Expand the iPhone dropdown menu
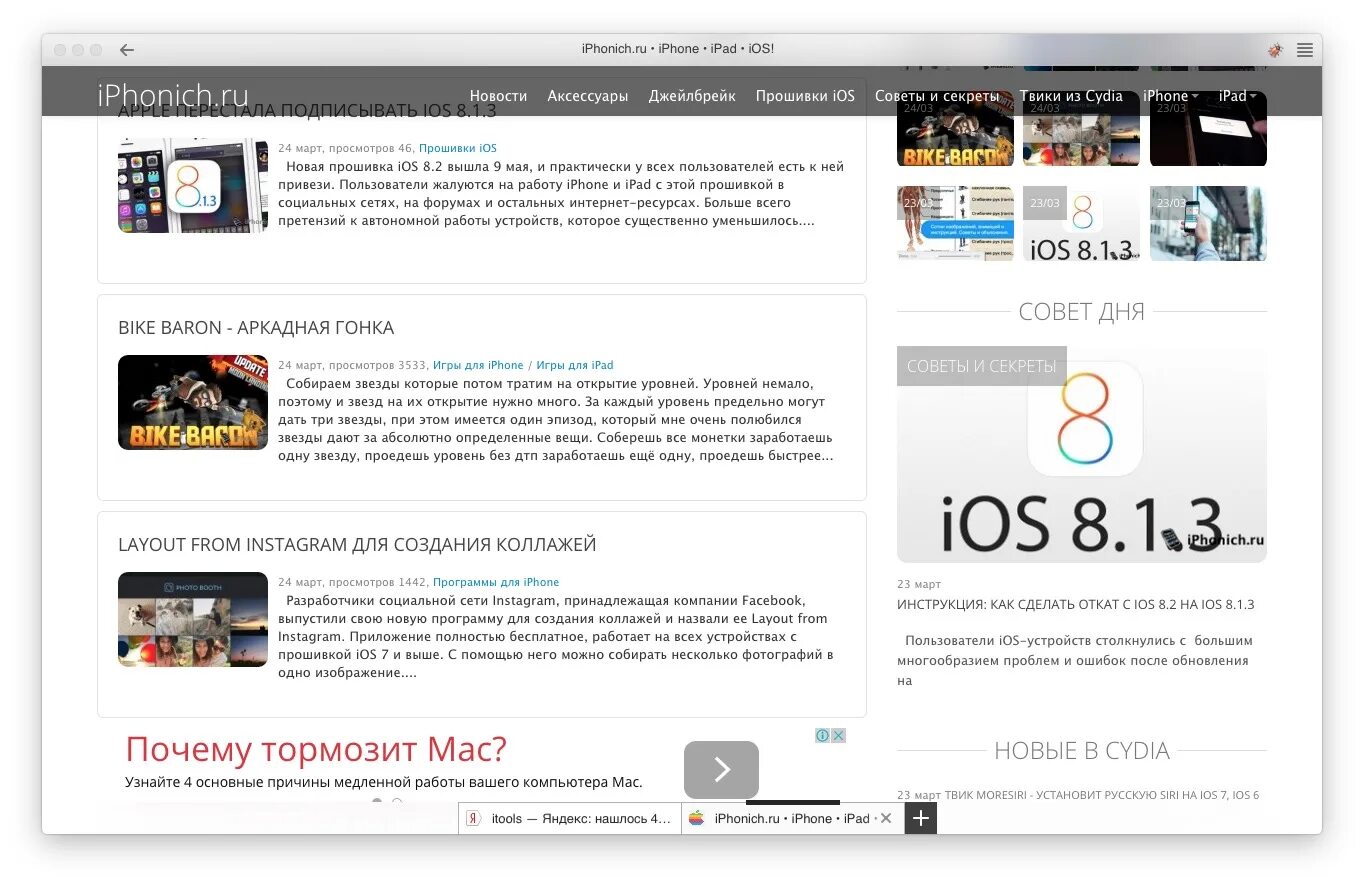The height and width of the screenshot is (884, 1364). [x=1170, y=96]
